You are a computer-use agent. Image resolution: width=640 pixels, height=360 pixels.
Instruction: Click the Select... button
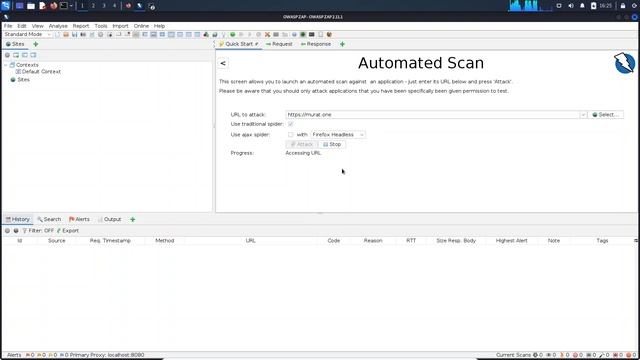click(x=606, y=115)
